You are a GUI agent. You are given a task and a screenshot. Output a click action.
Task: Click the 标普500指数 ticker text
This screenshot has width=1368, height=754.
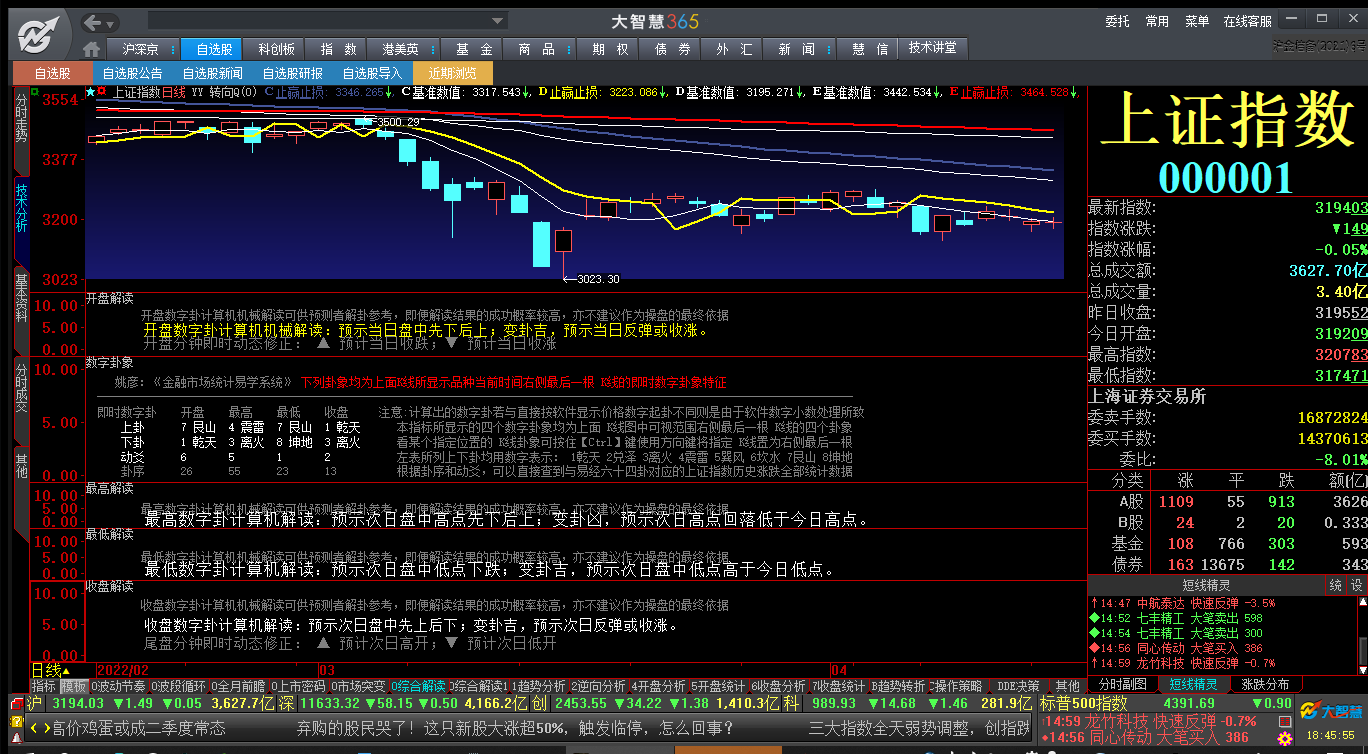1085,704
